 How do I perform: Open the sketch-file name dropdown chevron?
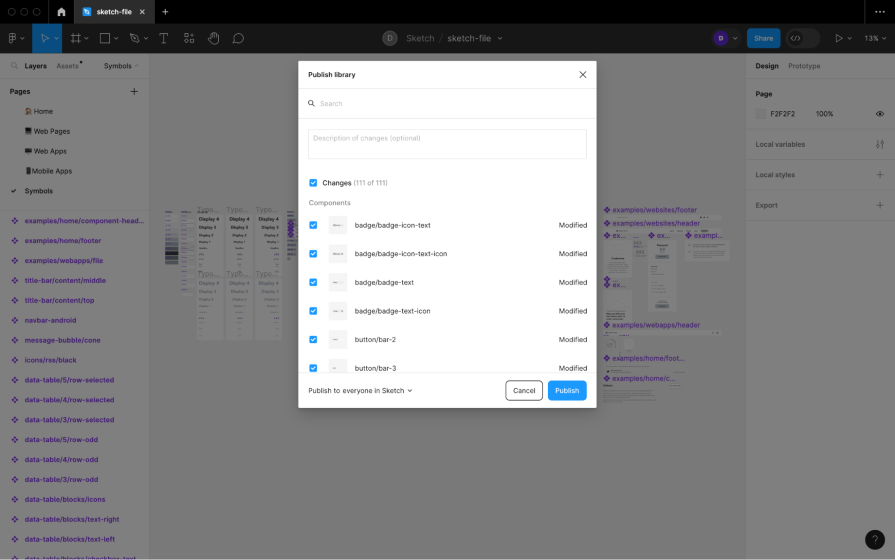pyautogui.click(x=500, y=38)
